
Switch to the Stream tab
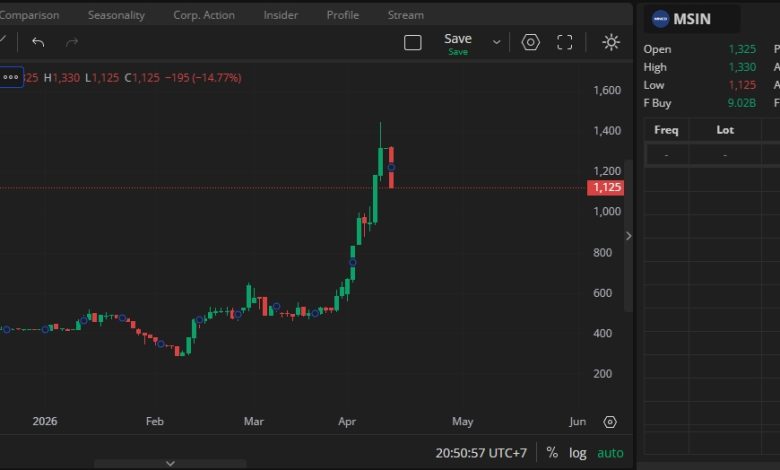406,15
